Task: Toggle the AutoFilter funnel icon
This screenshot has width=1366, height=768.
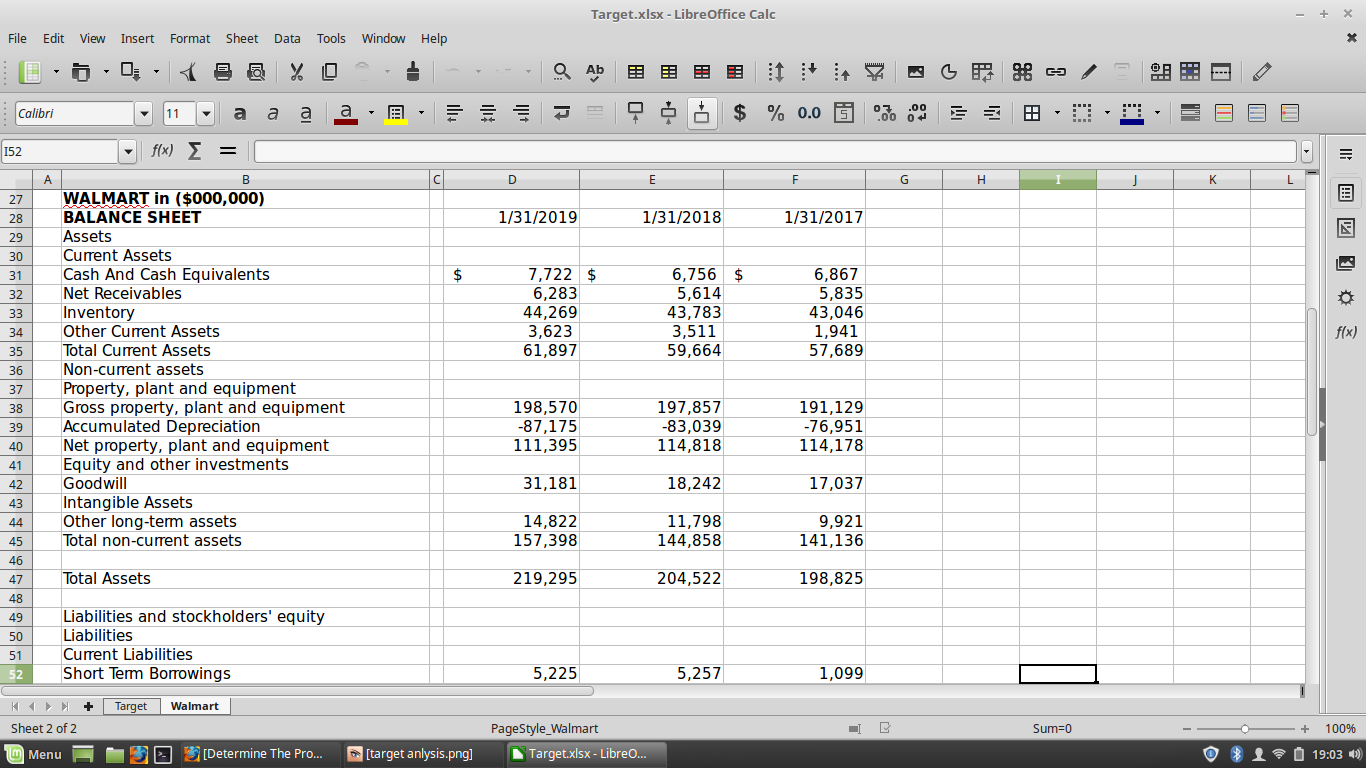Action: pyautogui.click(x=875, y=72)
